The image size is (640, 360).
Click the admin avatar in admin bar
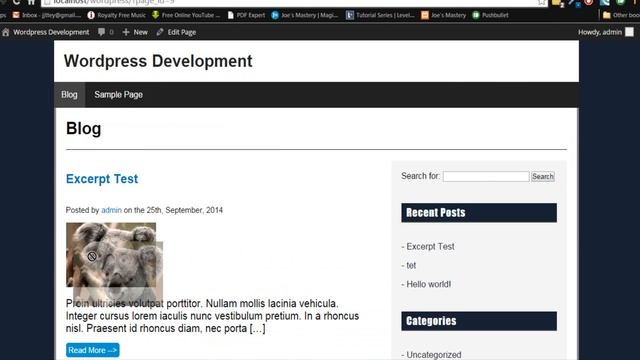click(629, 32)
